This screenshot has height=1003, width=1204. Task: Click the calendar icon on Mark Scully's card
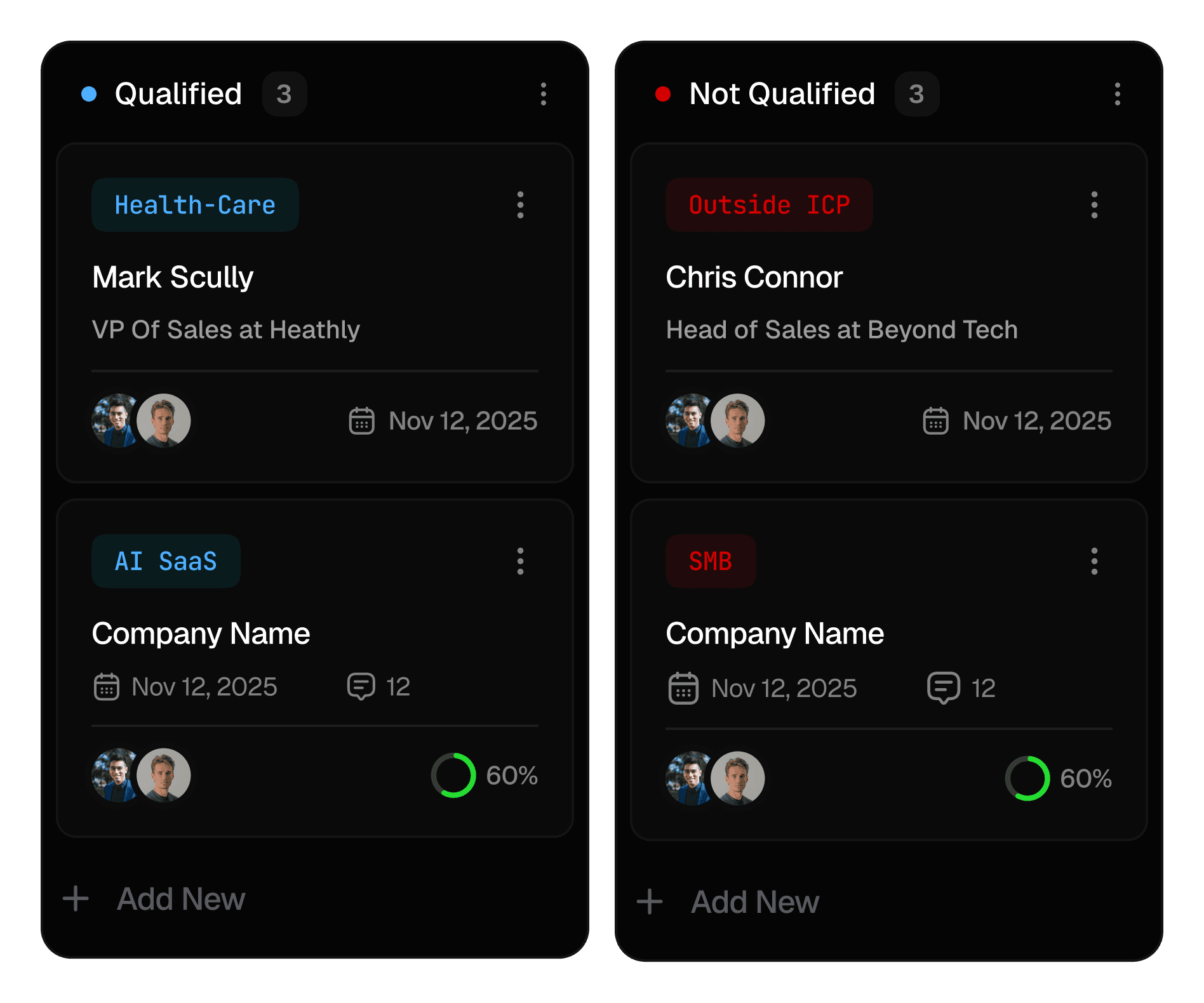361,420
